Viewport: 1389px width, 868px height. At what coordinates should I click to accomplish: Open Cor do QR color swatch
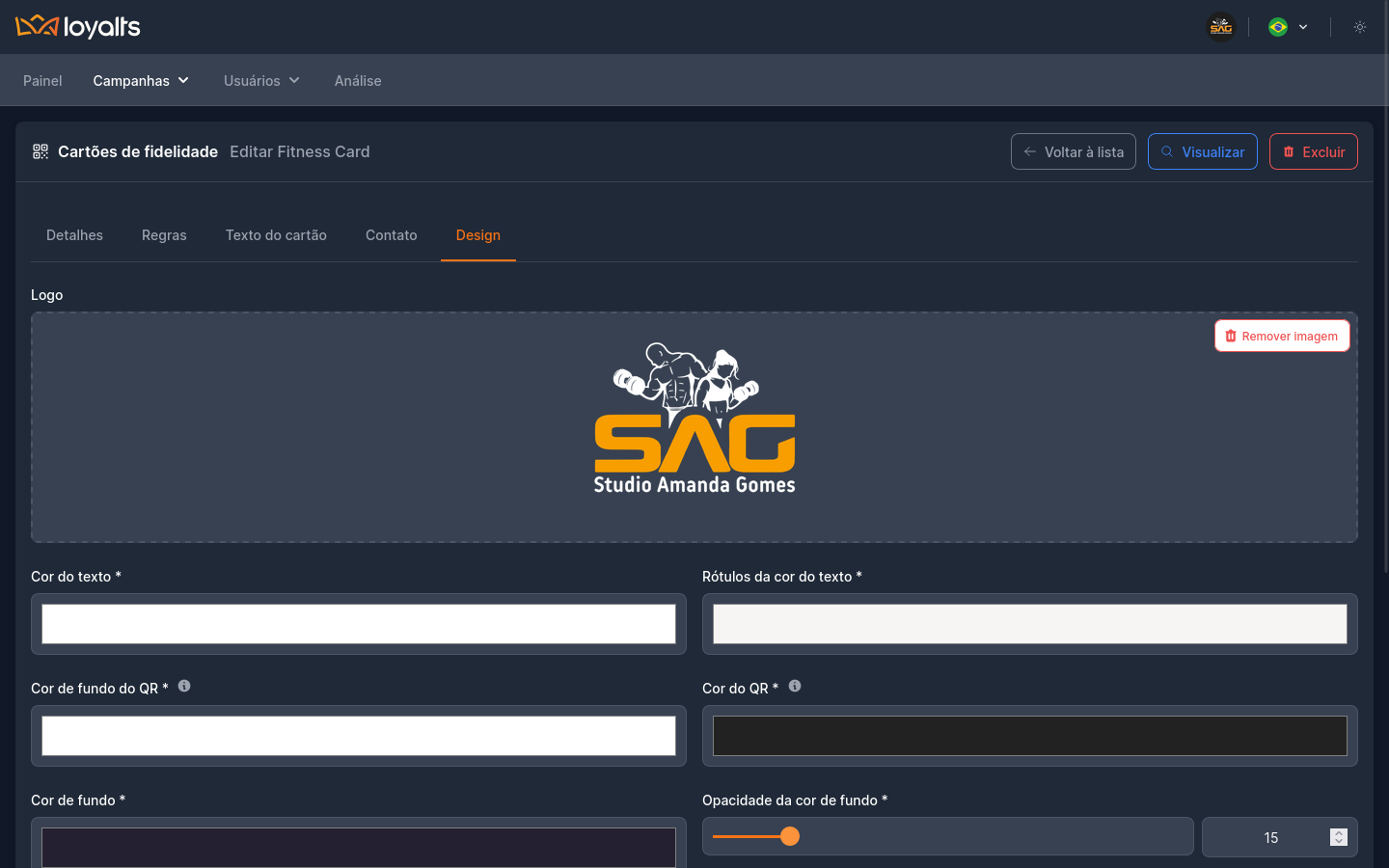coord(1030,736)
